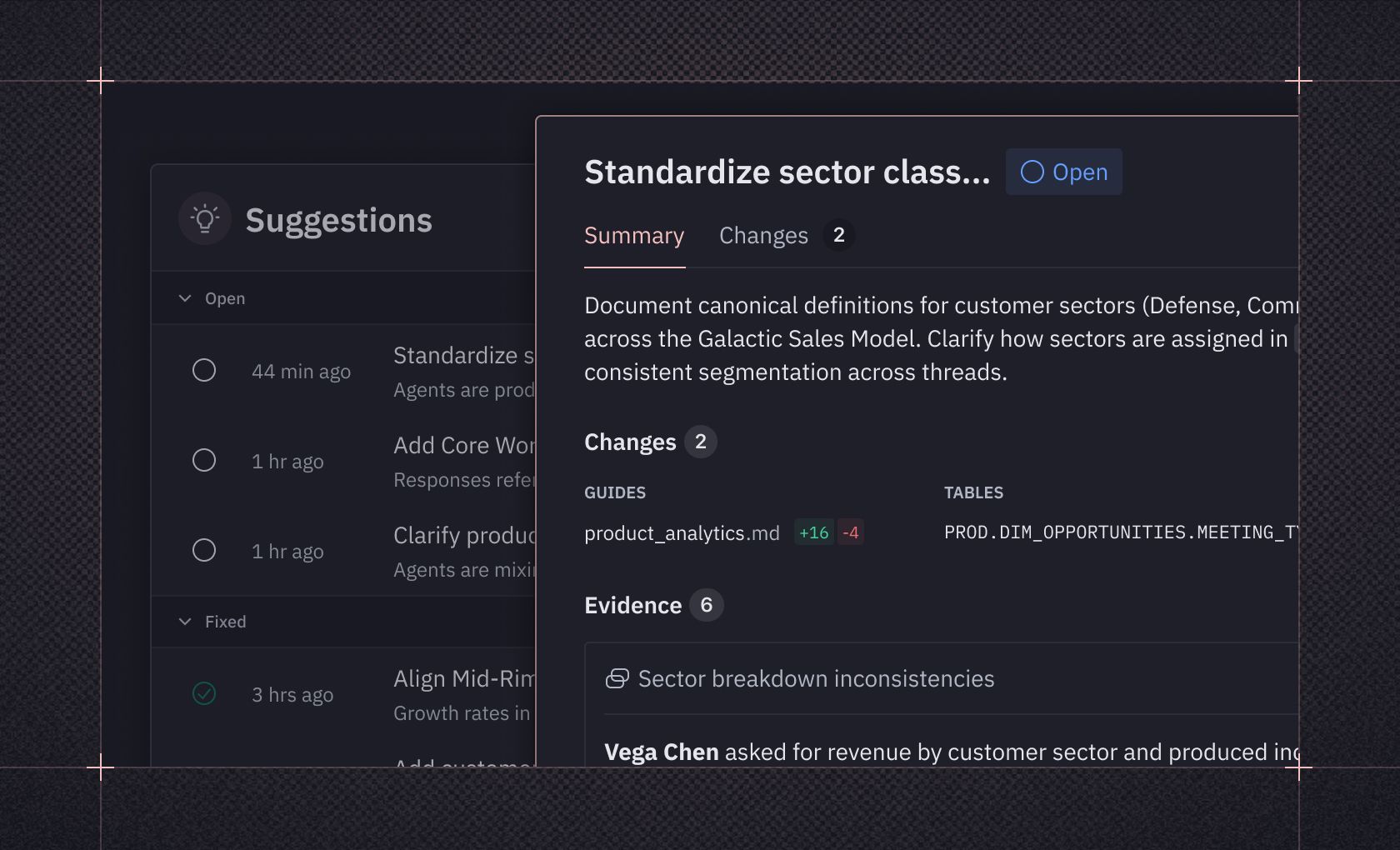Click the Suggestions lightbulb icon

(x=205, y=218)
